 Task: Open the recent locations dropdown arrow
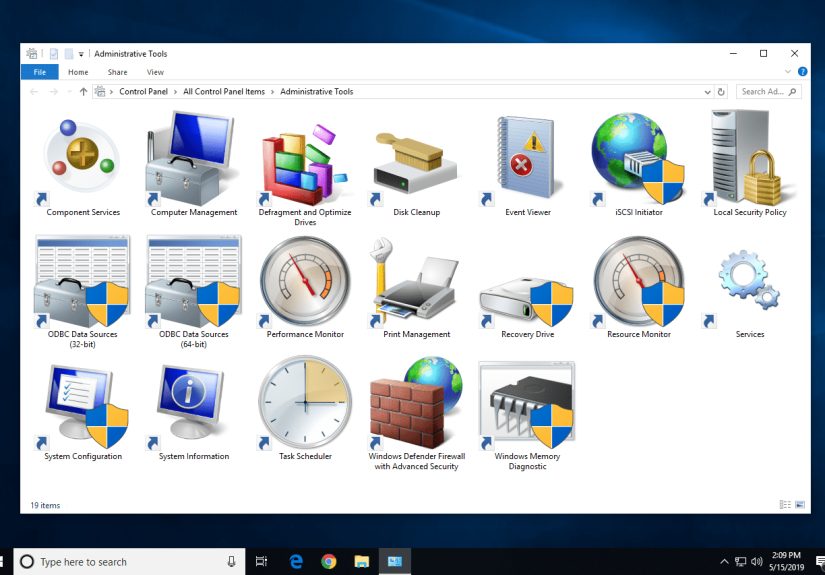[x=69, y=92]
